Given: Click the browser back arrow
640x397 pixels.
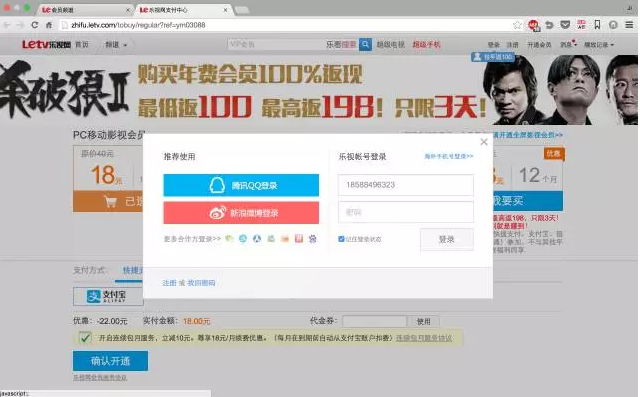Looking at the screenshot, I should pos(7,25).
